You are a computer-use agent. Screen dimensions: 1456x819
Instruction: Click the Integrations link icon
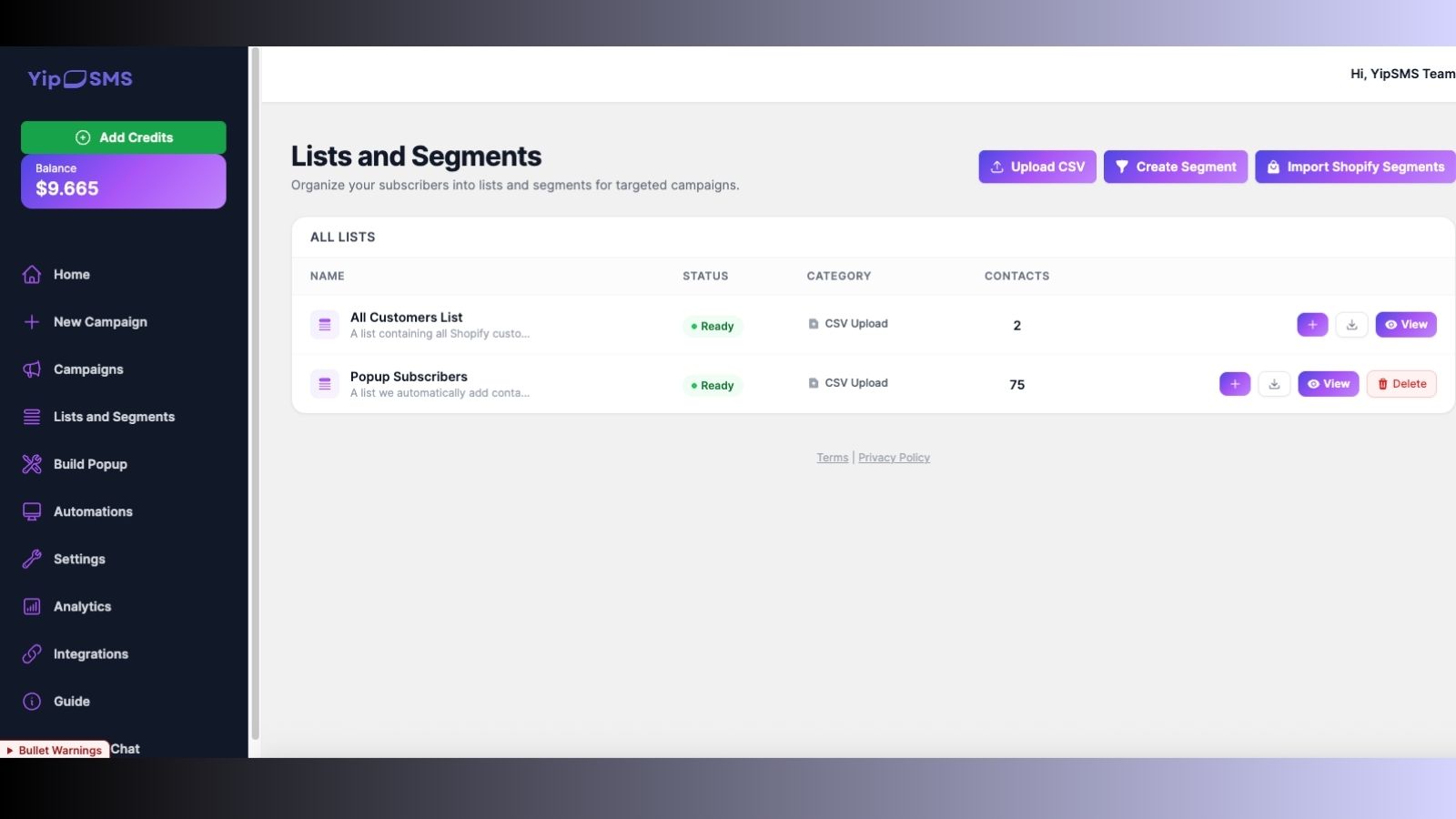32,653
